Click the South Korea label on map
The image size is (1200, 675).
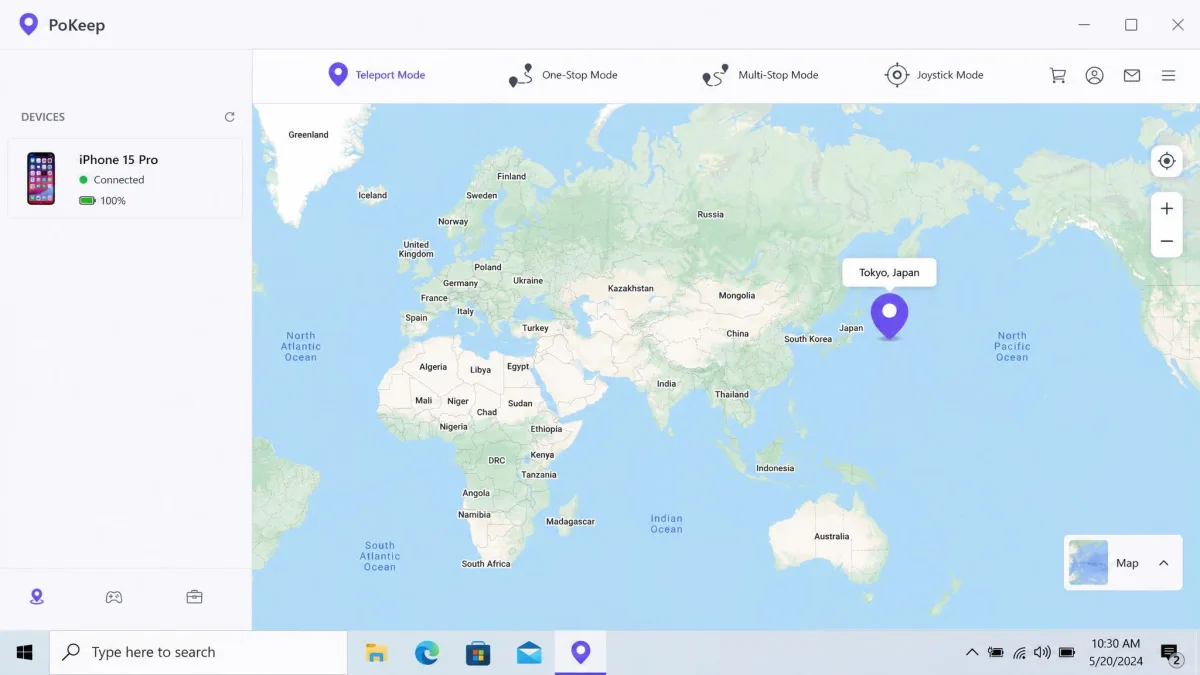click(808, 339)
